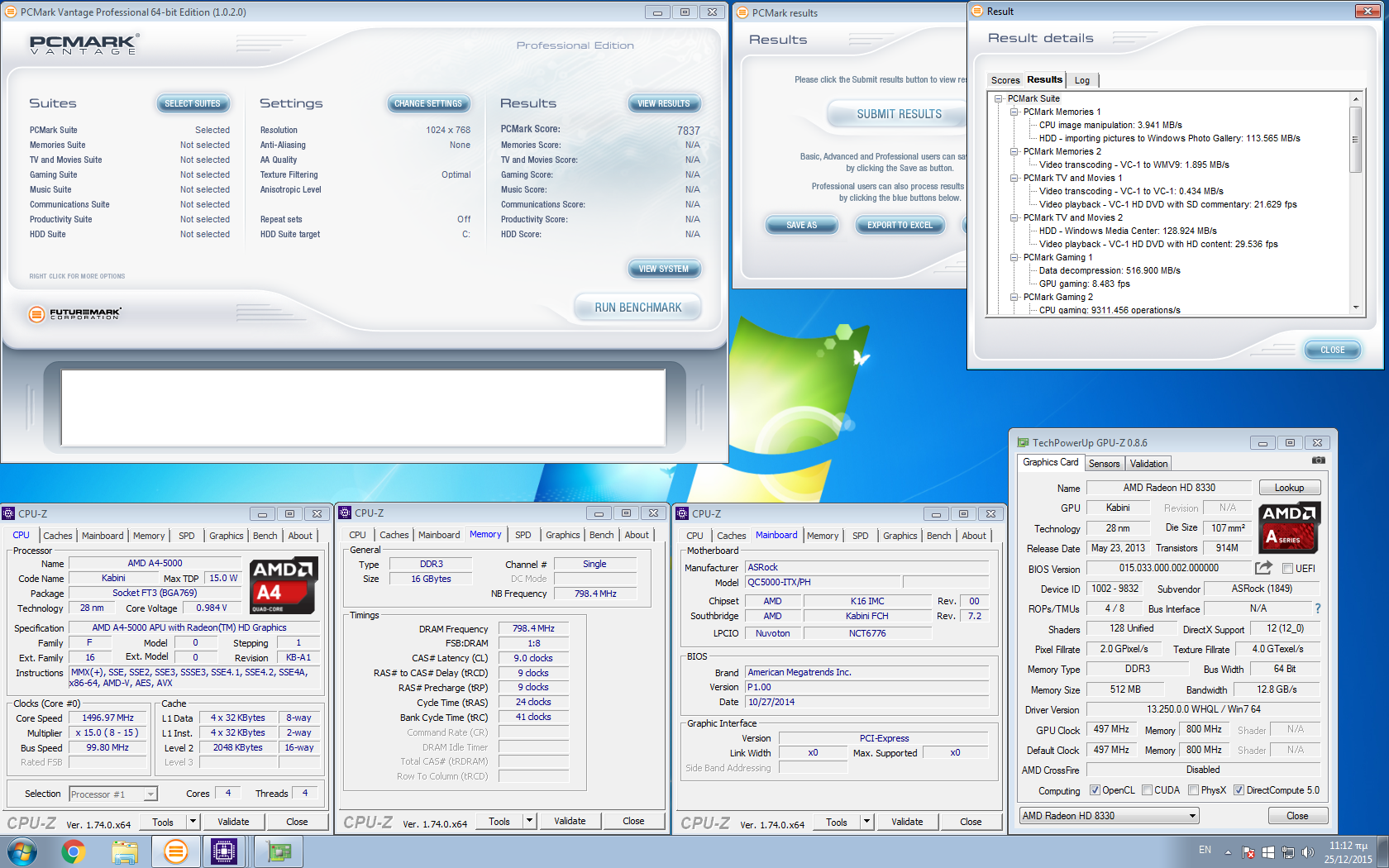
Task: Toggle the CUDA checkbox in GPU-Z
Action: [1147, 790]
